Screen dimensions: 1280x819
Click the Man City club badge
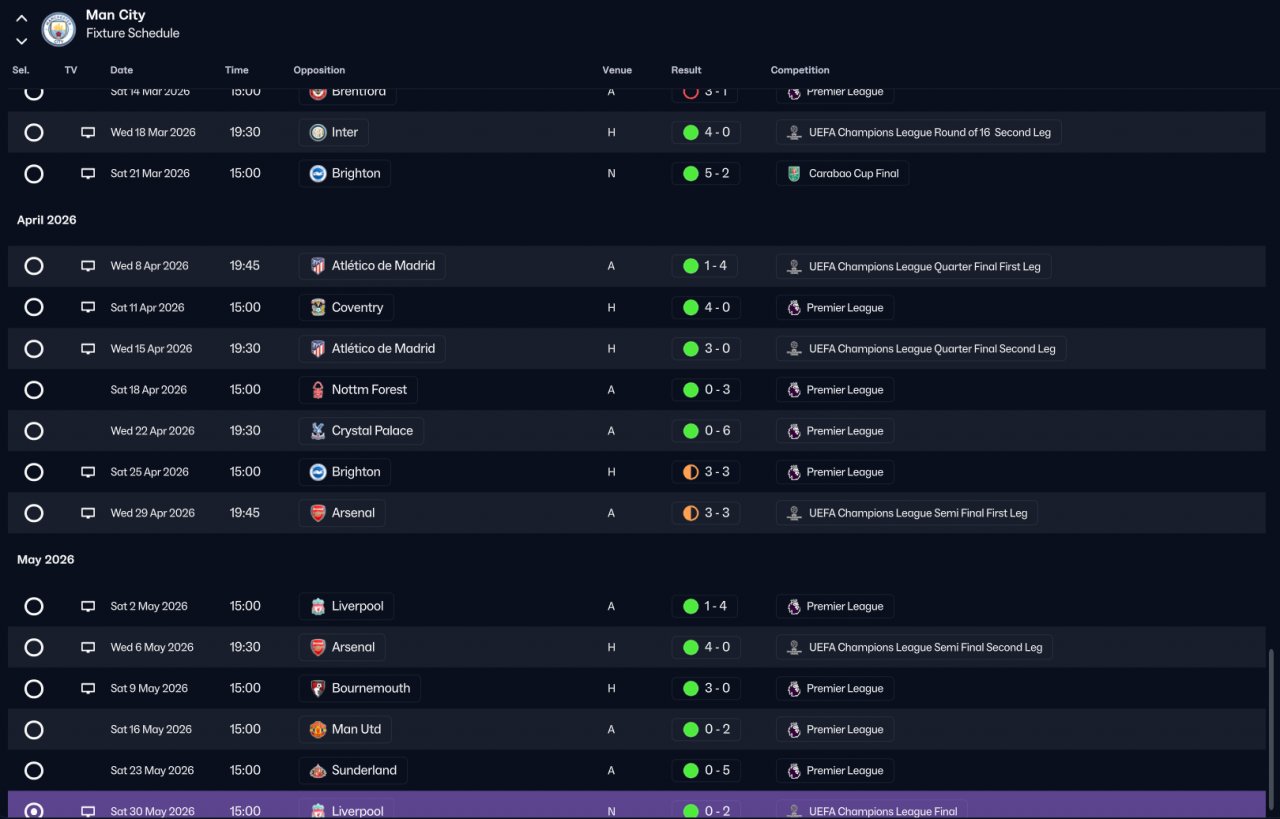coord(59,29)
